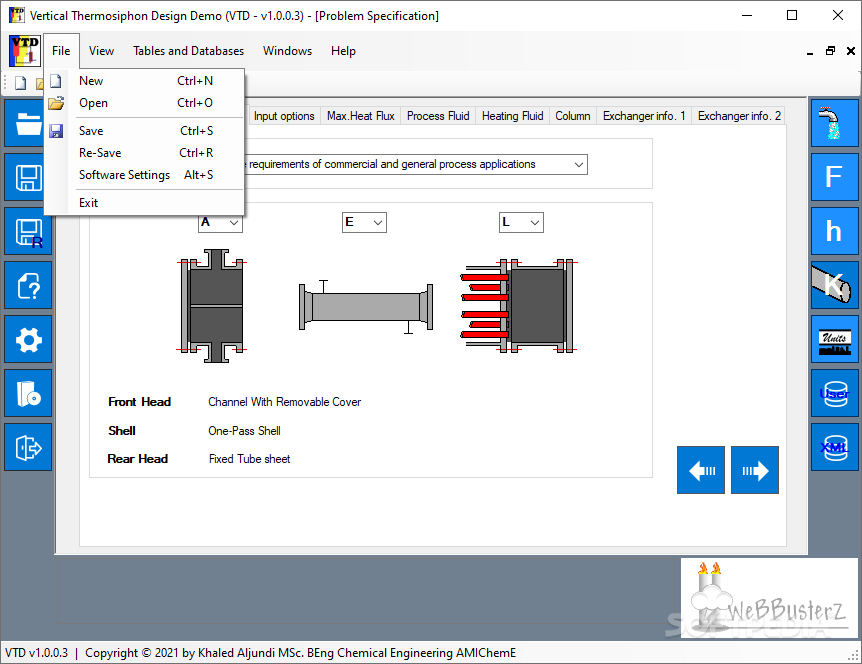
Task: Switch to the Input options tab
Action: point(284,116)
